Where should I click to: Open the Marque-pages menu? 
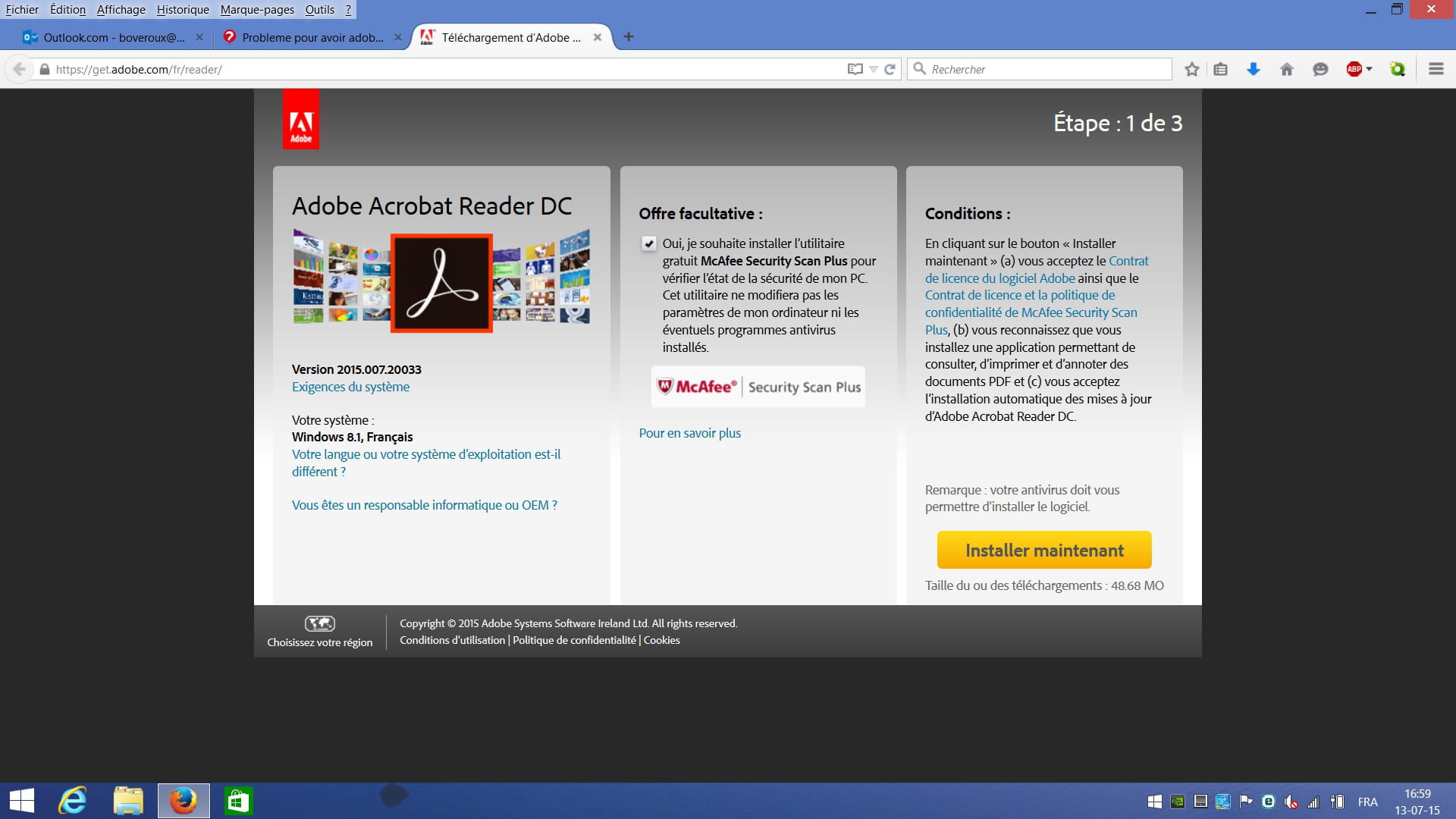pos(257,10)
